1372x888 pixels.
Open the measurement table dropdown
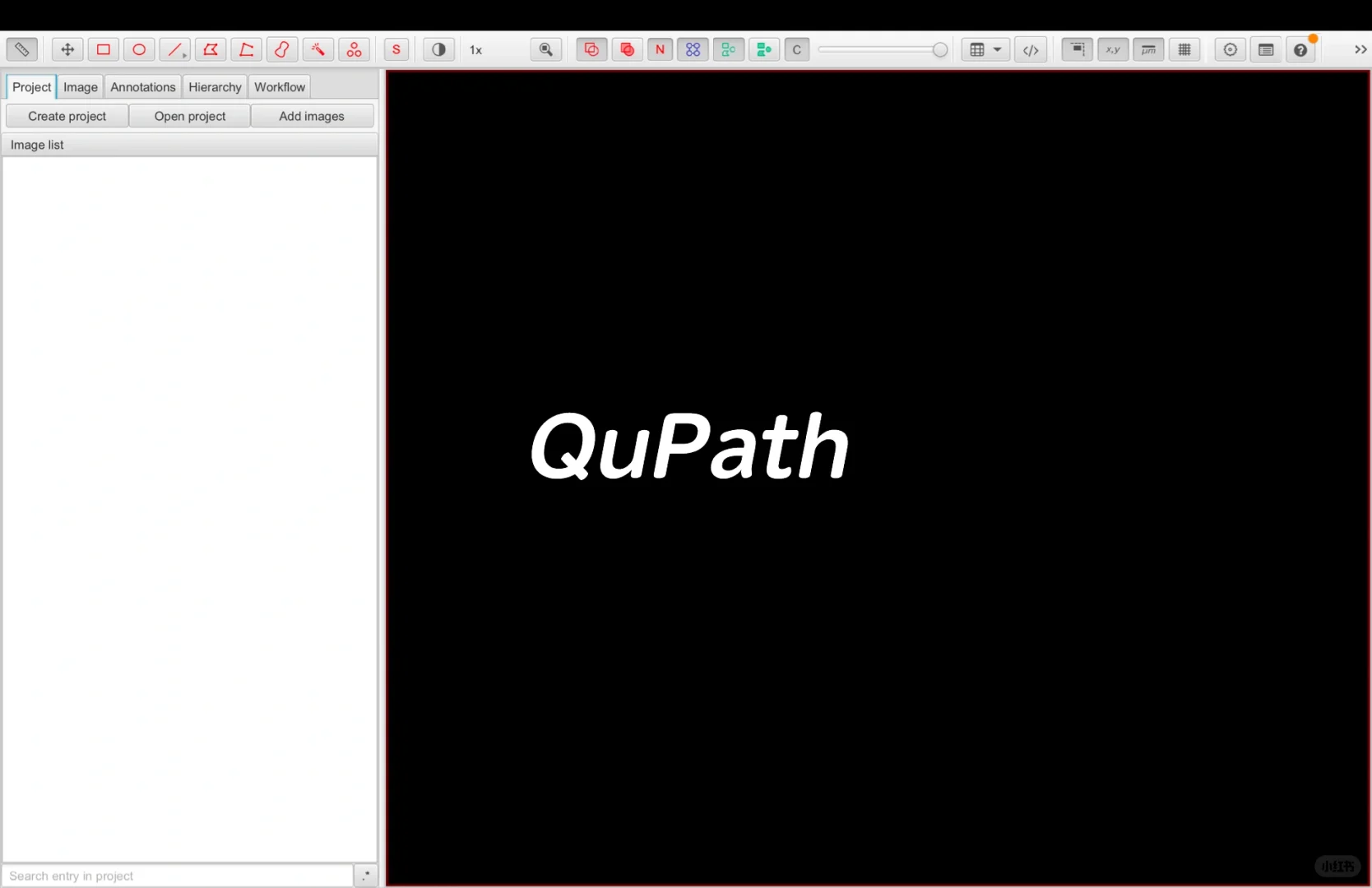pyautogui.click(x=986, y=50)
